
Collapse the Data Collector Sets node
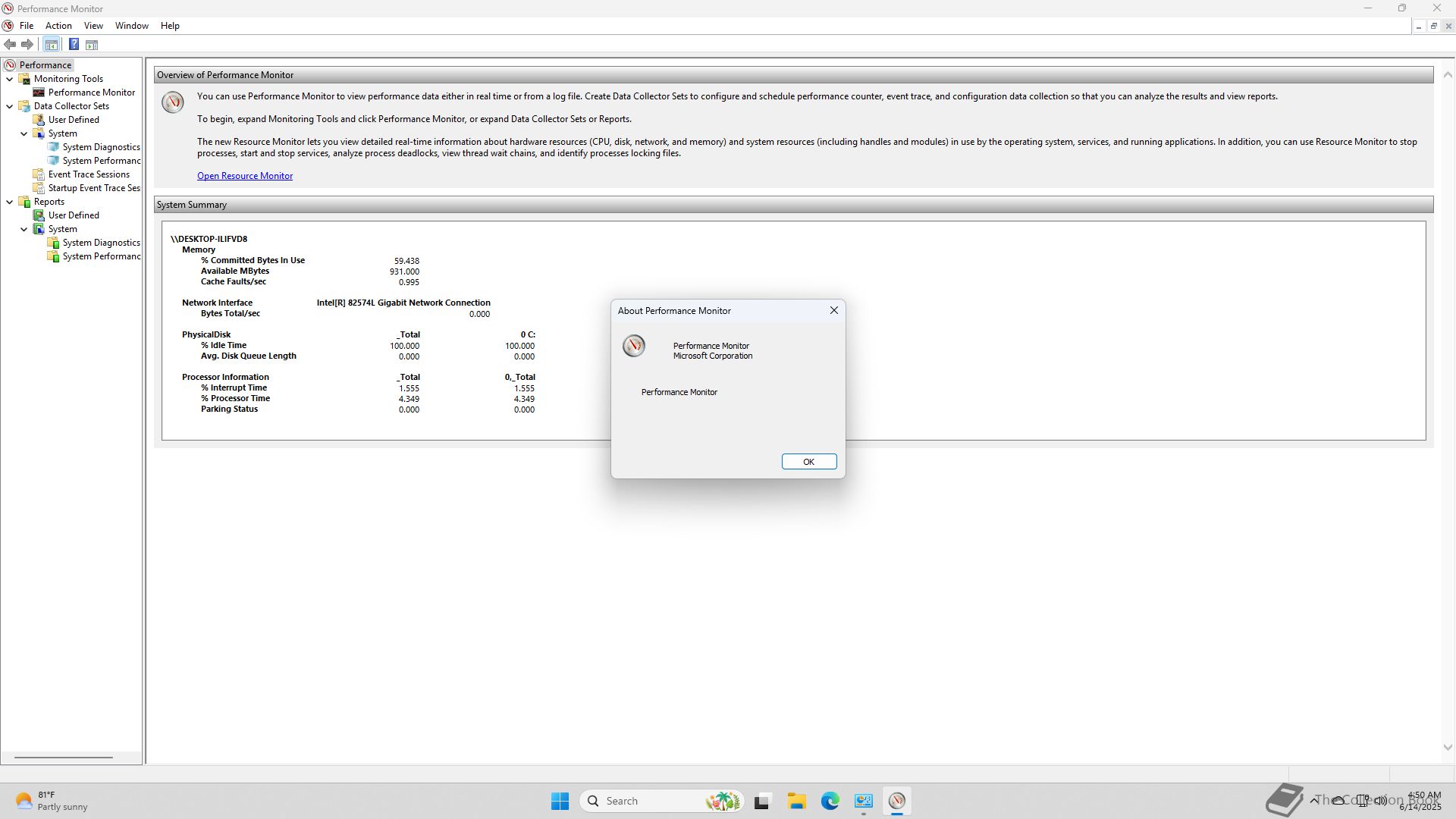click(x=10, y=106)
